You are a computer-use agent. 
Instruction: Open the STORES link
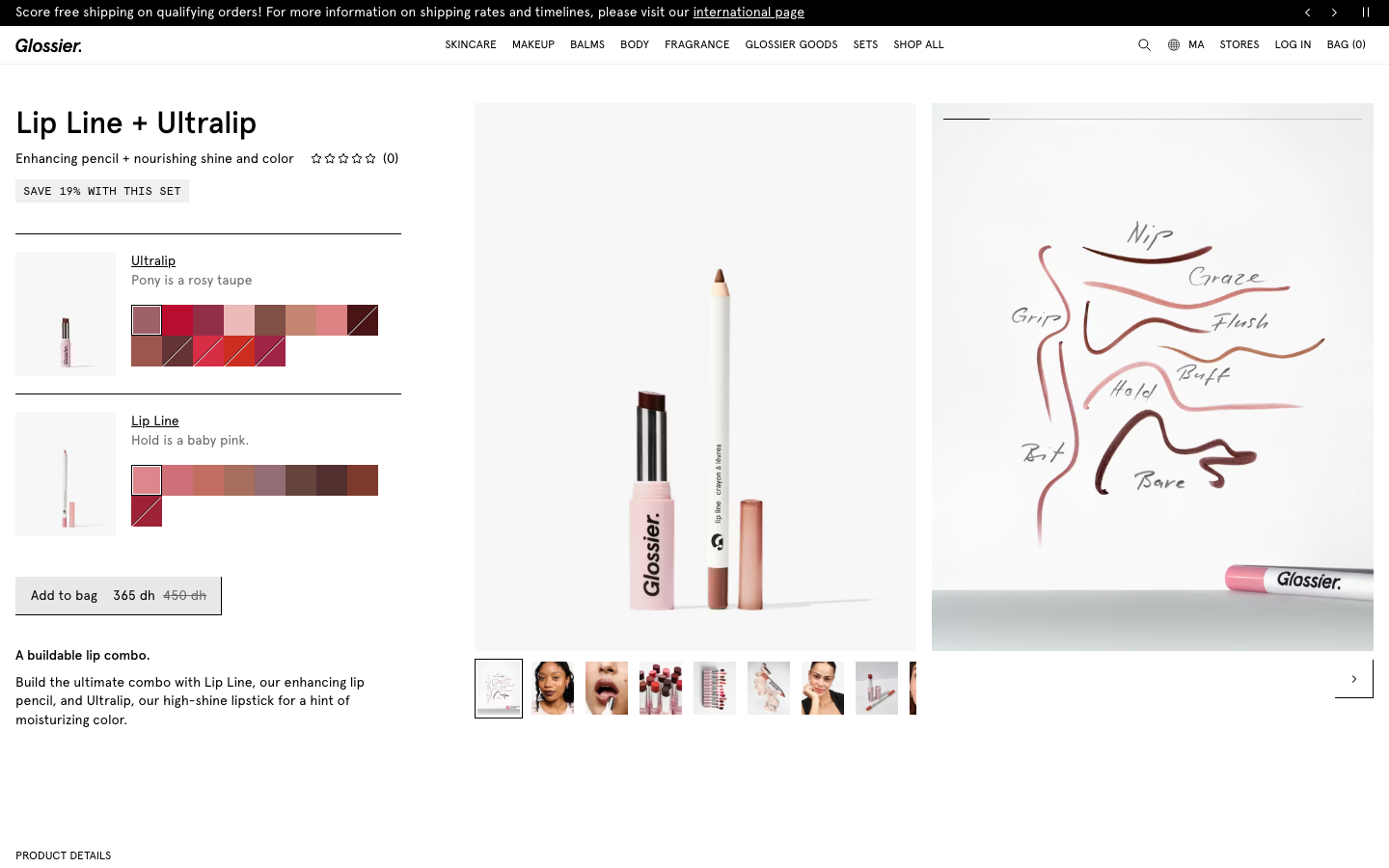pyautogui.click(x=1239, y=44)
